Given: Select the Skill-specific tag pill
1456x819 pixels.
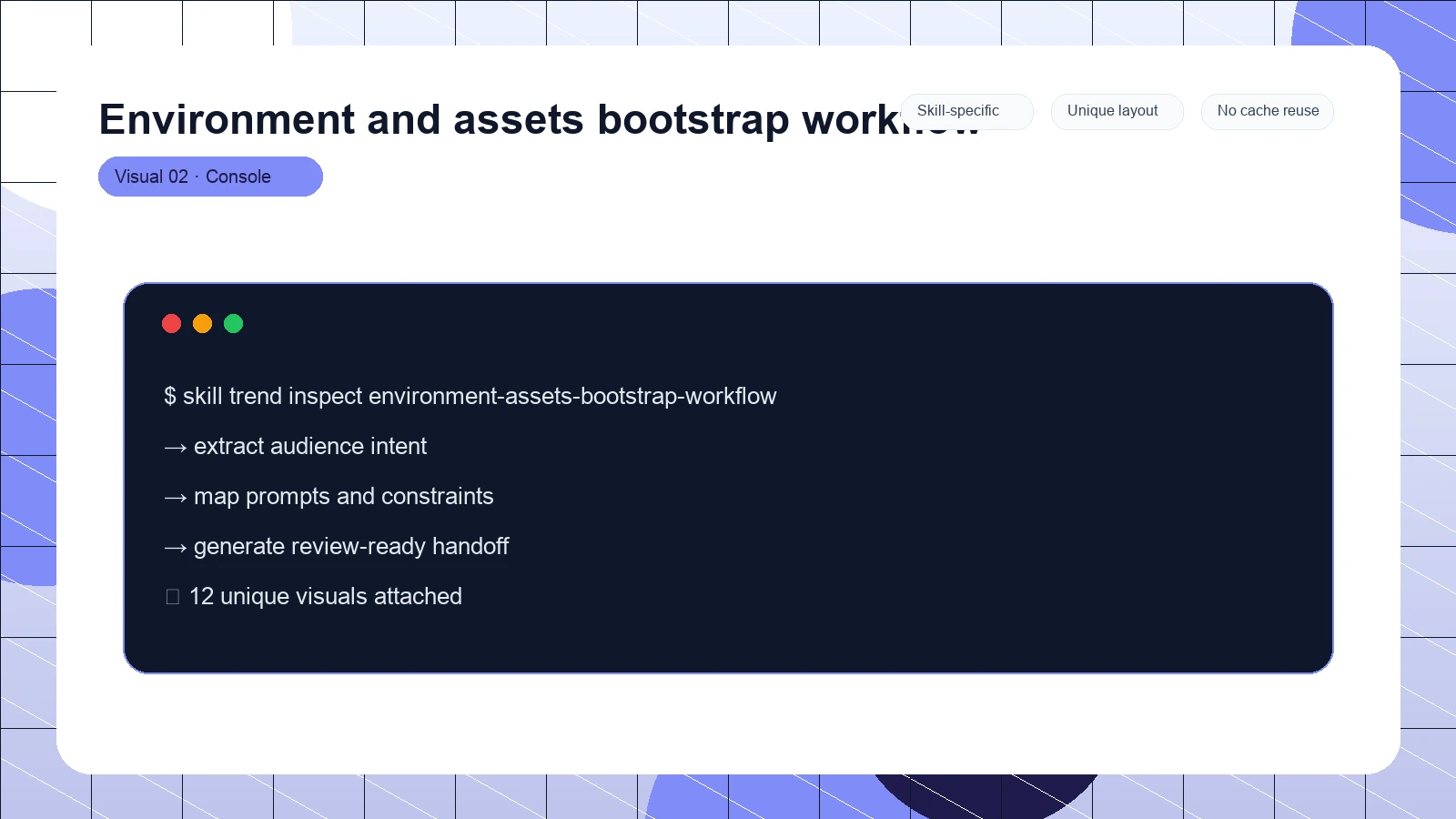Looking at the screenshot, I should (966, 111).
